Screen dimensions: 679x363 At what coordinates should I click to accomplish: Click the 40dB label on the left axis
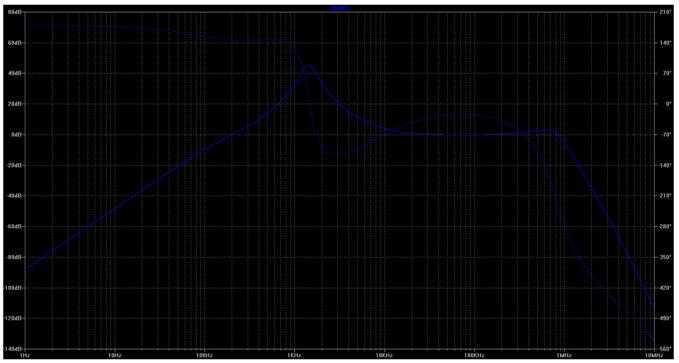pyautogui.click(x=15, y=74)
